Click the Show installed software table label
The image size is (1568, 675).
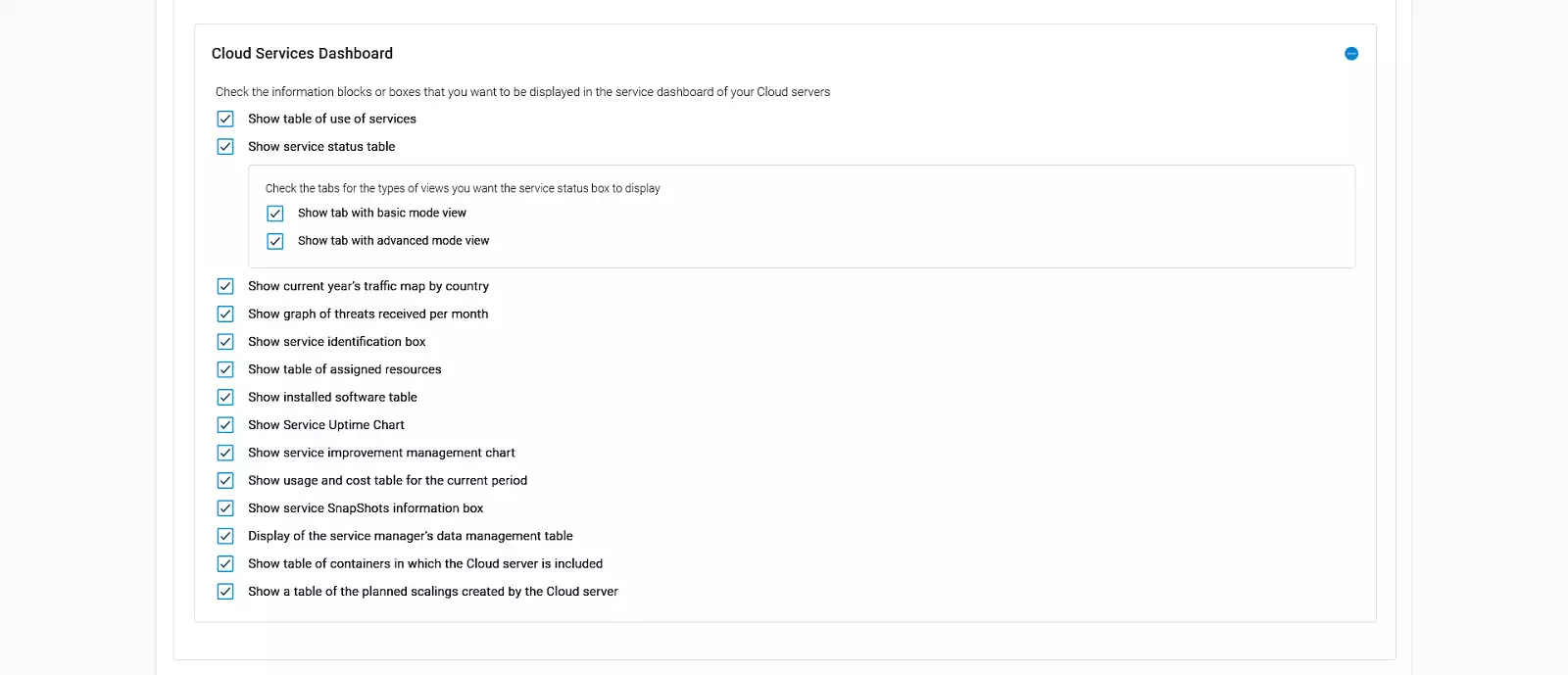click(332, 398)
